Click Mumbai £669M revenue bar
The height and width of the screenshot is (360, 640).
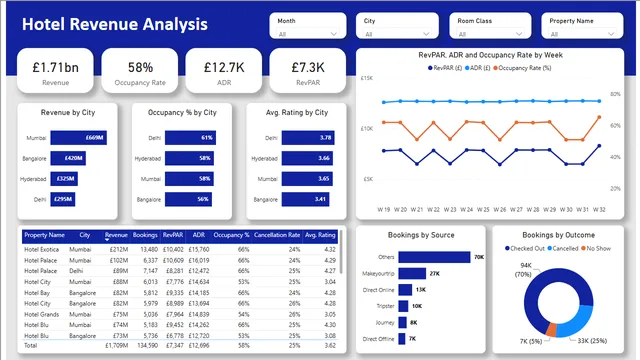78,138
